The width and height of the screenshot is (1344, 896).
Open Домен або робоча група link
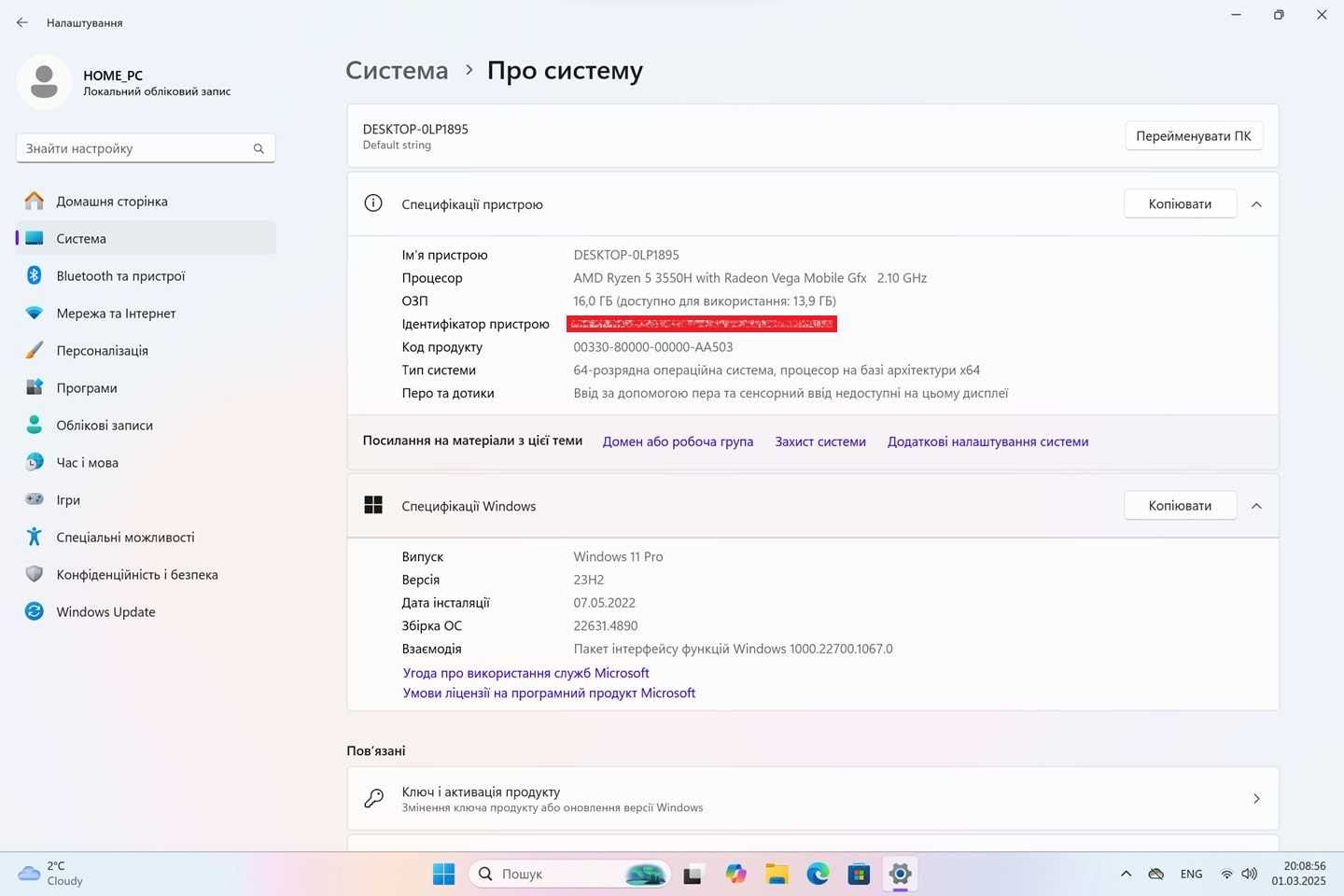pyautogui.click(x=678, y=441)
